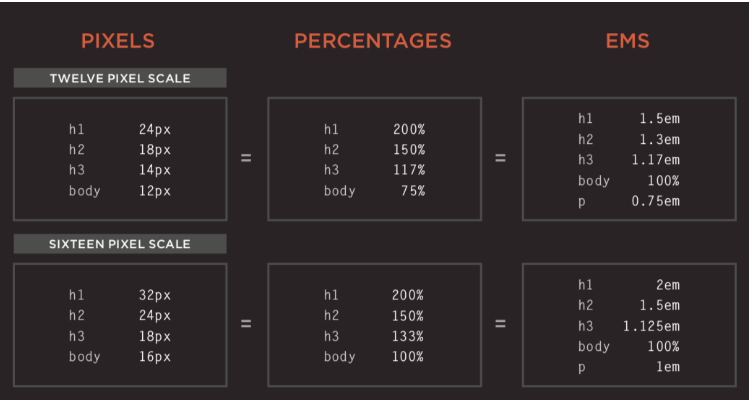Click the equals sign between the top pixels and percentages boxes

click(246, 158)
